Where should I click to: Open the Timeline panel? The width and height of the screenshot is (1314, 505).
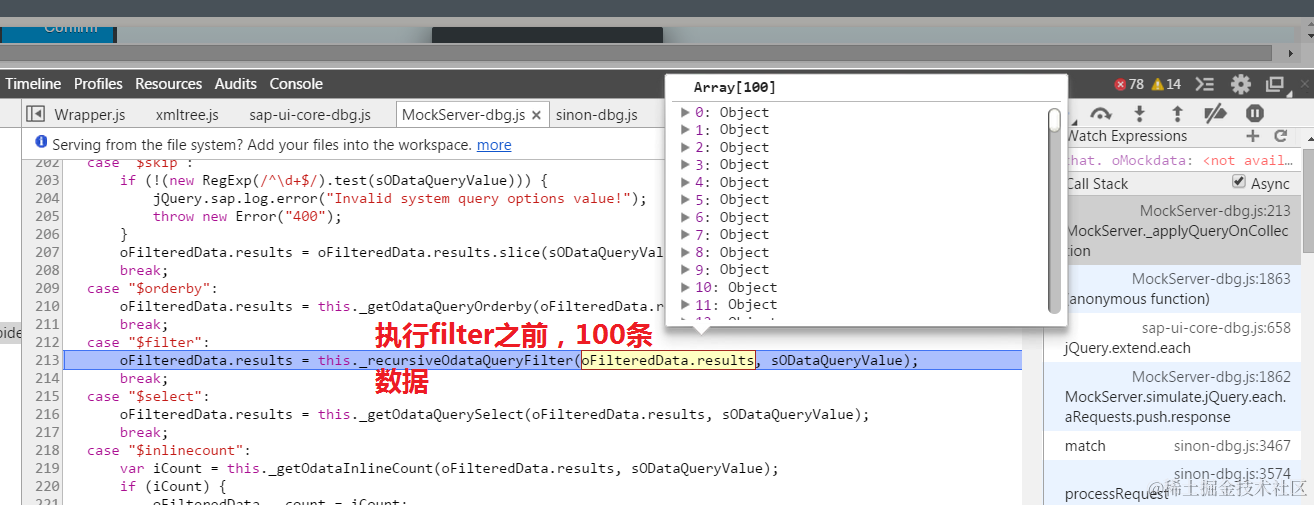coord(33,84)
